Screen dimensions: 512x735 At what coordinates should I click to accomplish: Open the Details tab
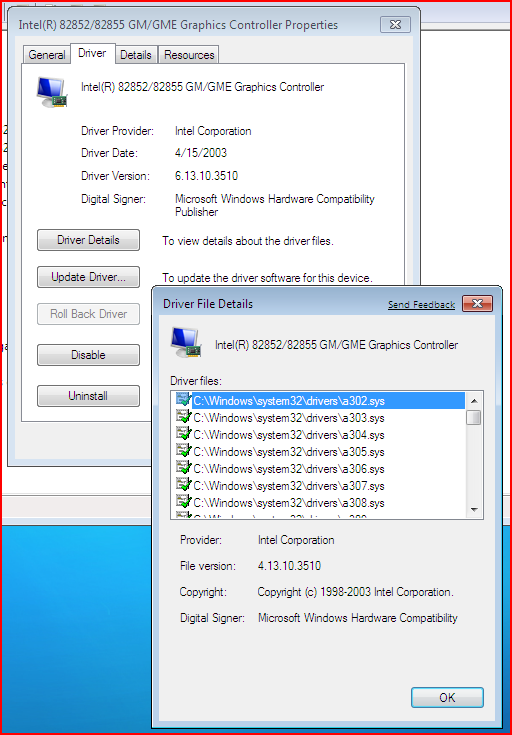tap(136, 55)
